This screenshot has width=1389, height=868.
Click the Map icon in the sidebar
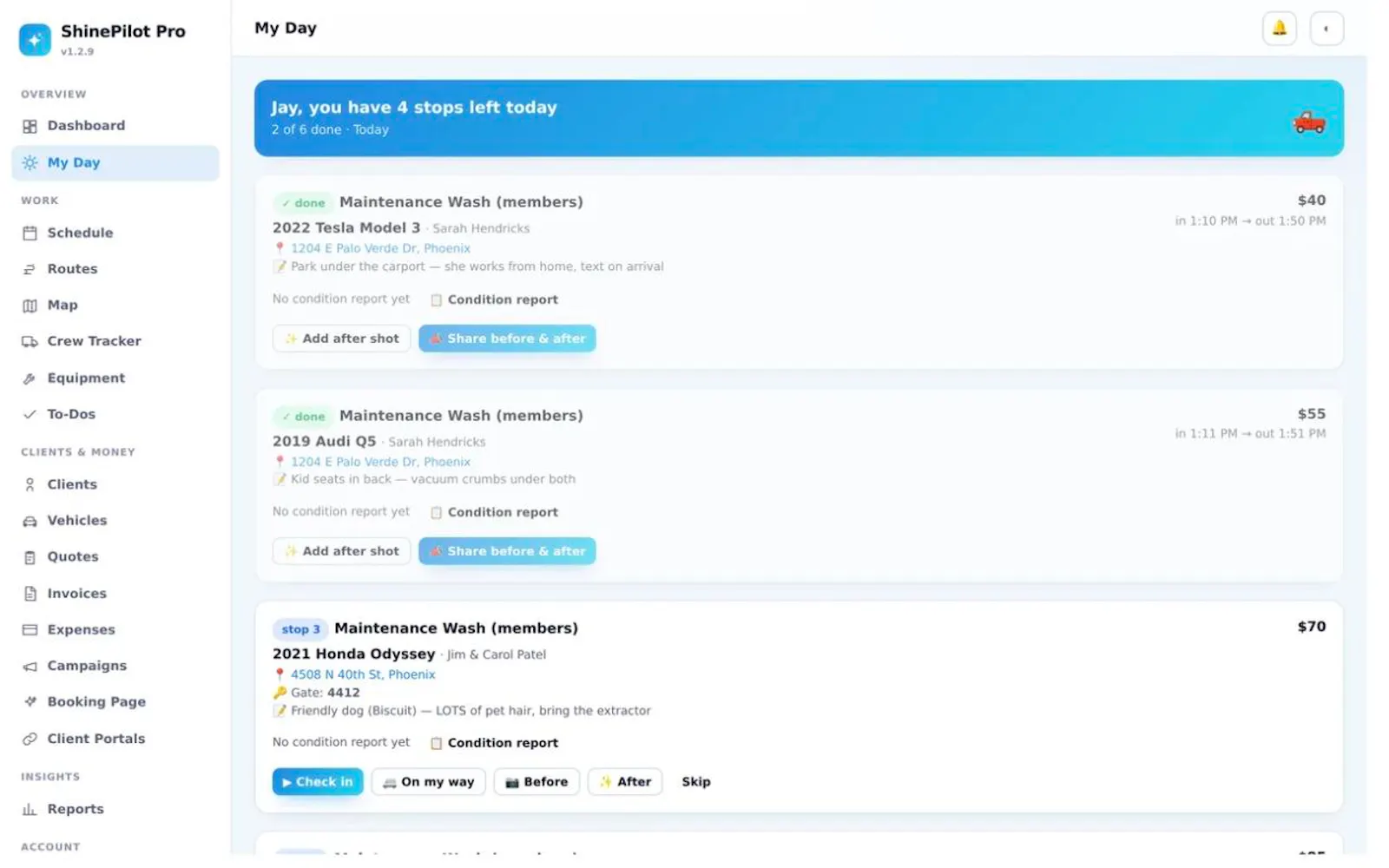click(30, 306)
